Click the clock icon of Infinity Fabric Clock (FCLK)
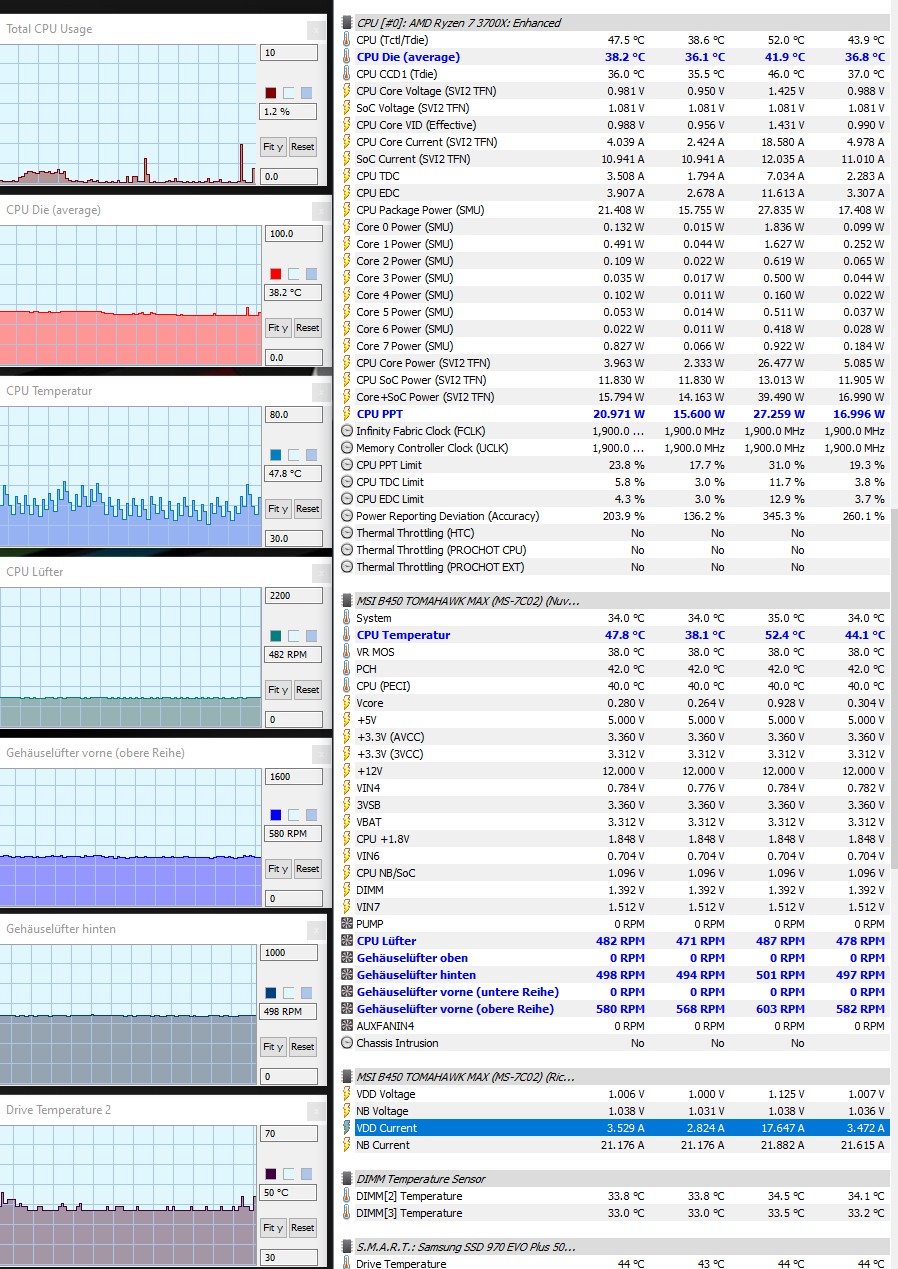The image size is (898, 1269). (x=347, y=431)
